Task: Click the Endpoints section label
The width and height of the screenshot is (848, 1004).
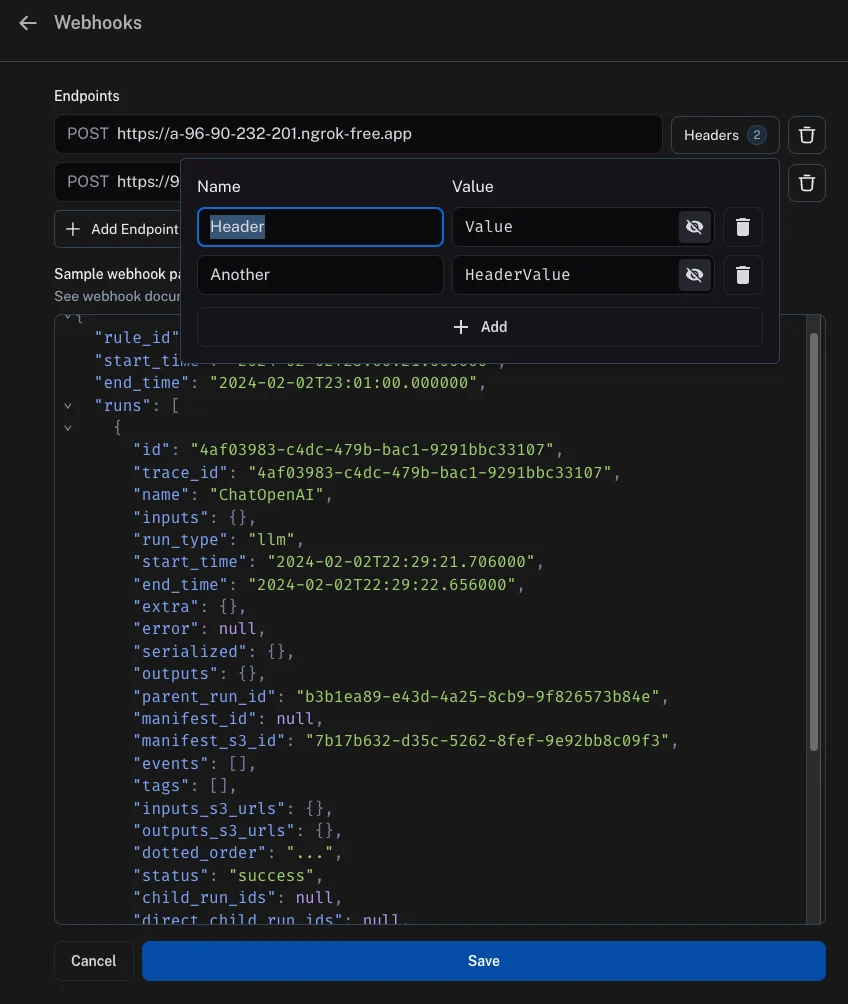Action: 86,96
